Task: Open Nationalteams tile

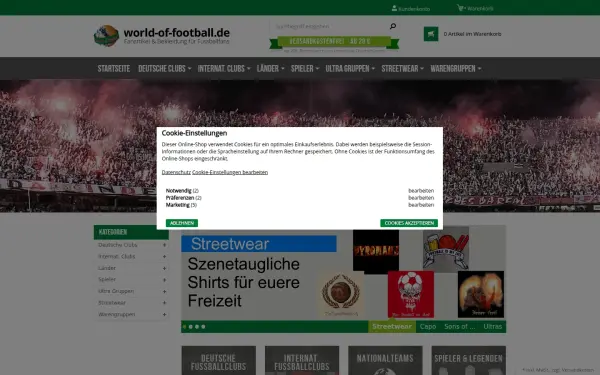Action: [385, 360]
